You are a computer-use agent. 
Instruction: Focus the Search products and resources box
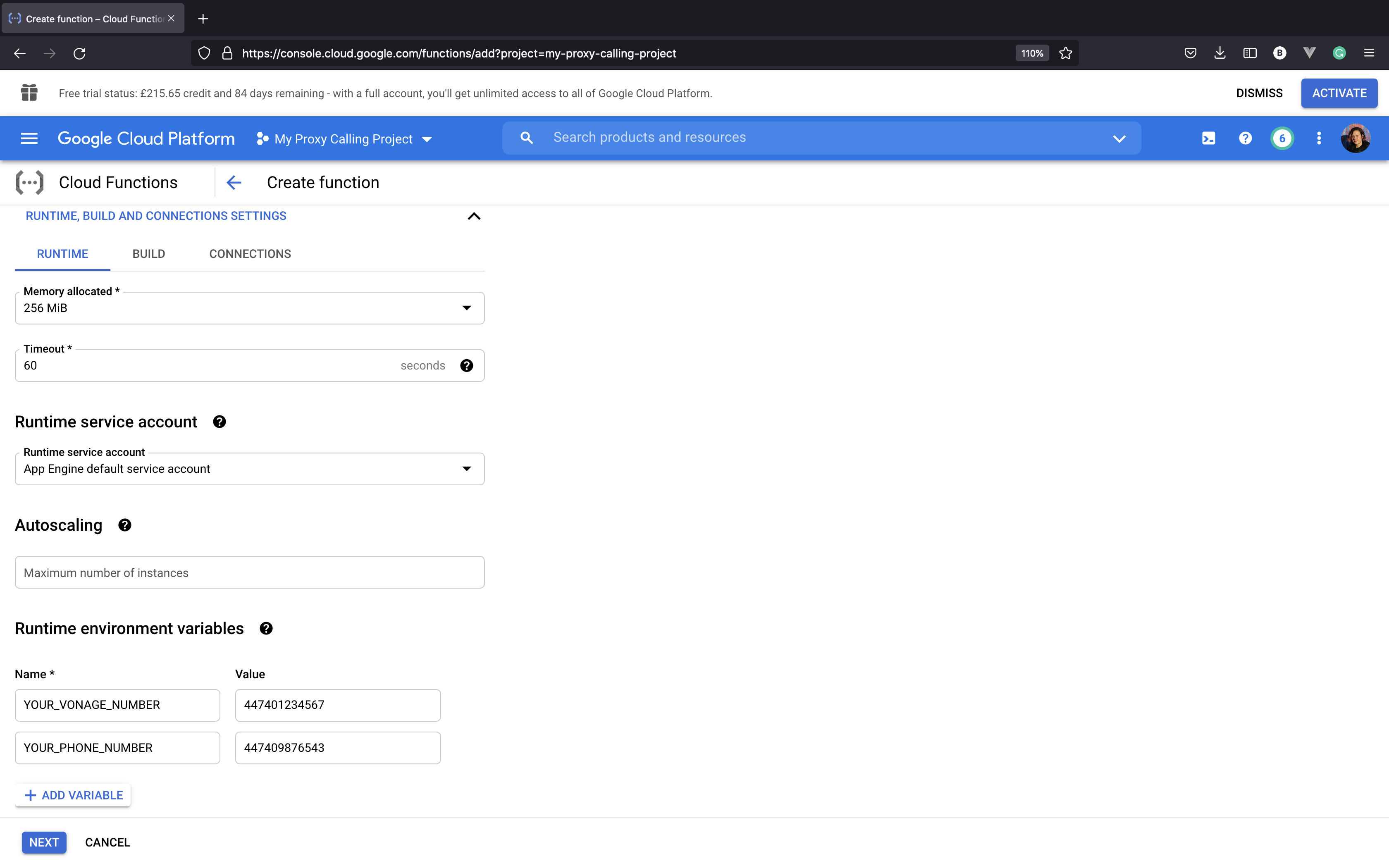point(821,138)
